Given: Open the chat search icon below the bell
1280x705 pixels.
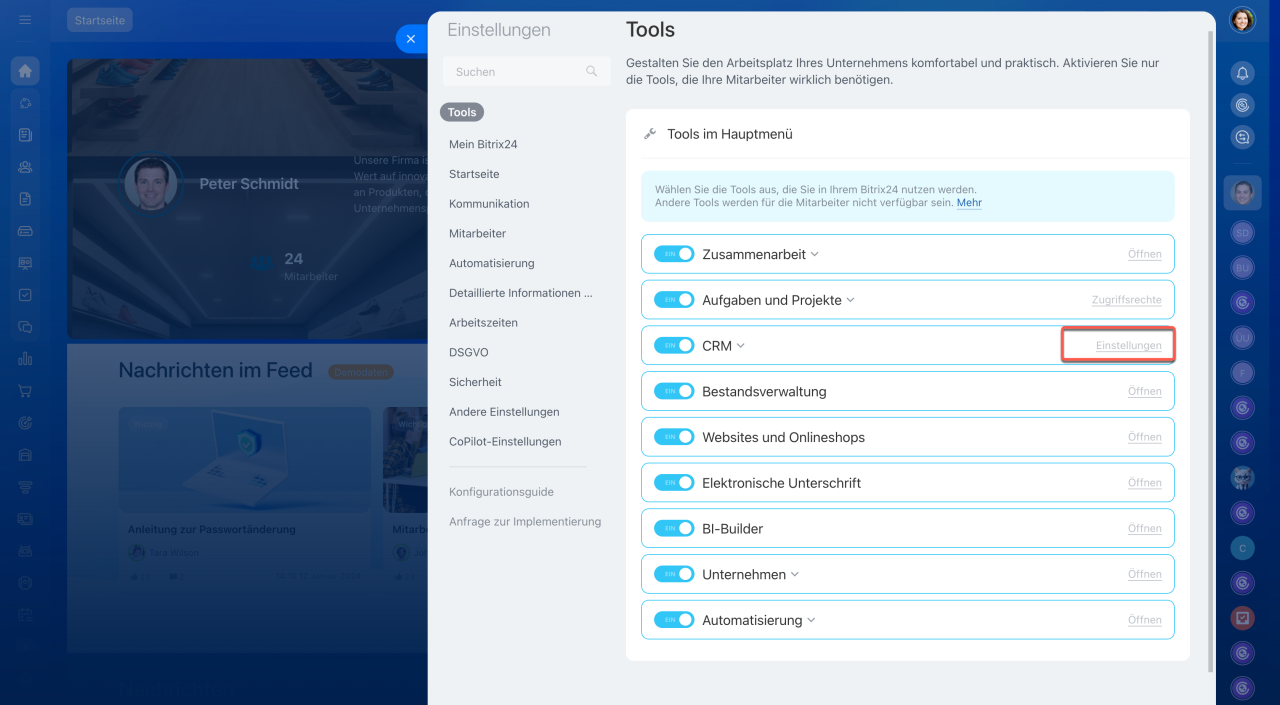Looking at the screenshot, I should pos(1242,138).
